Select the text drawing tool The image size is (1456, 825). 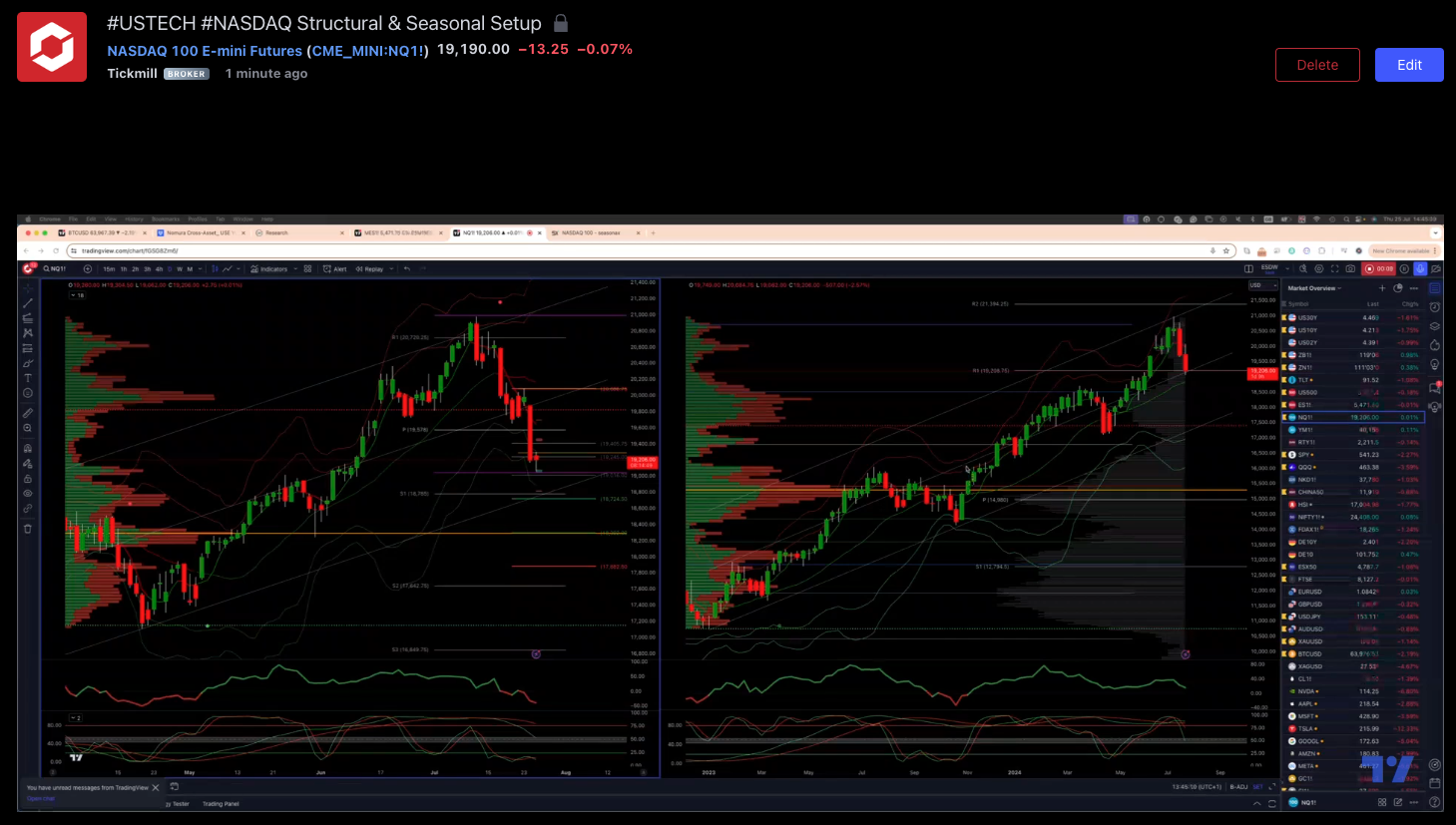tap(27, 378)
